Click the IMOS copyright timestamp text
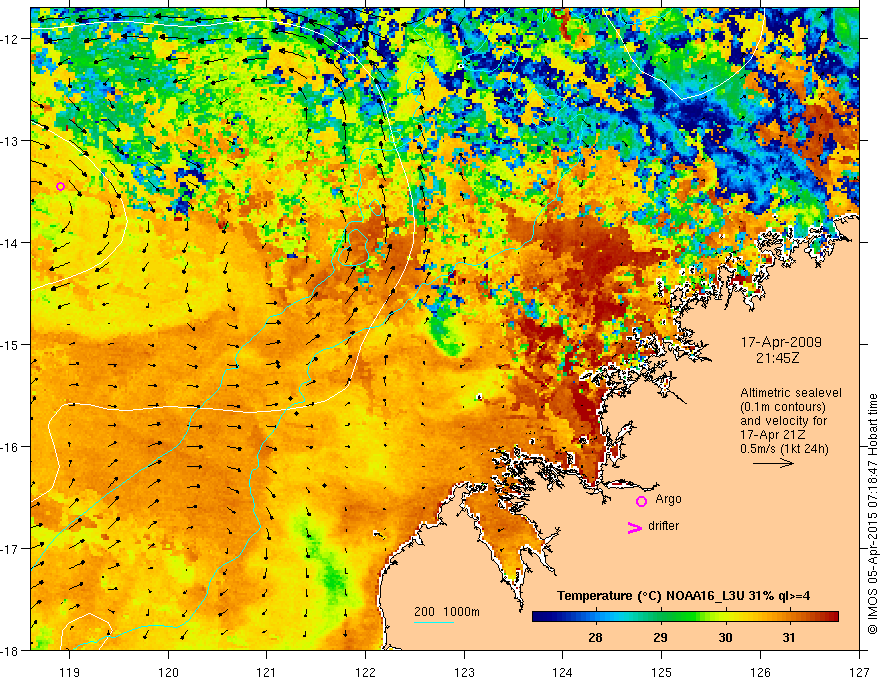 pos(872,513)
